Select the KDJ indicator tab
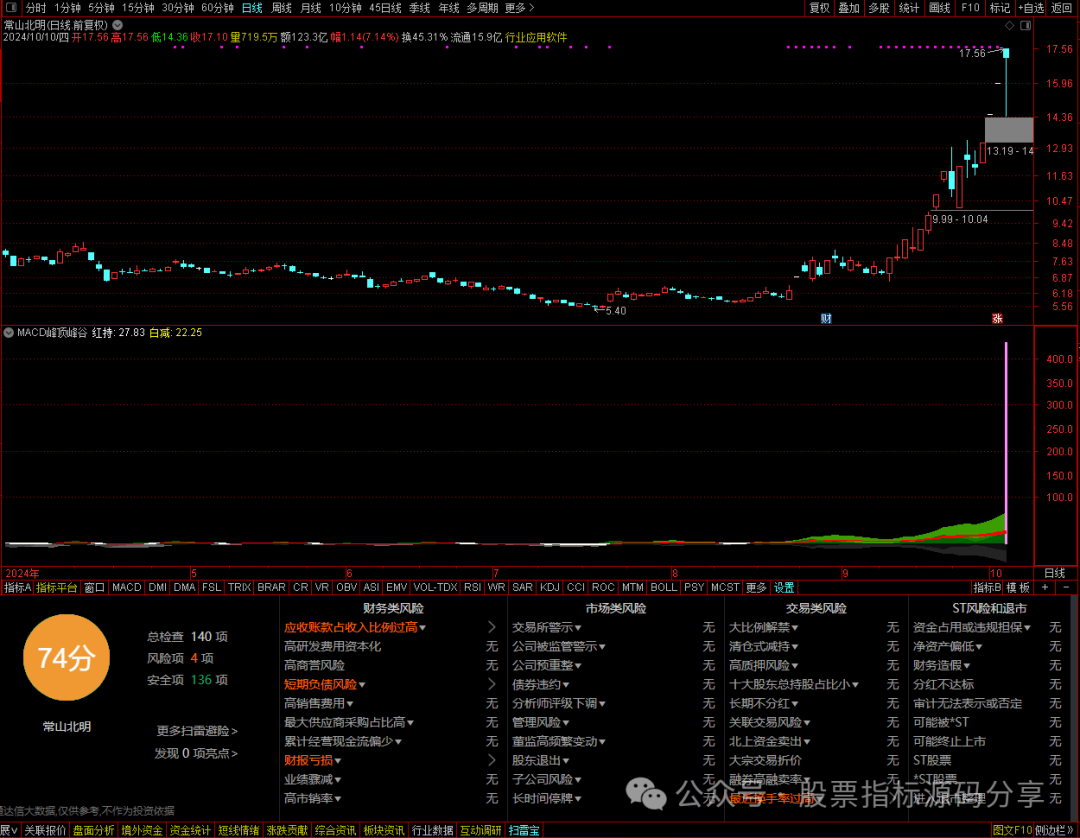 click(550, 587)
